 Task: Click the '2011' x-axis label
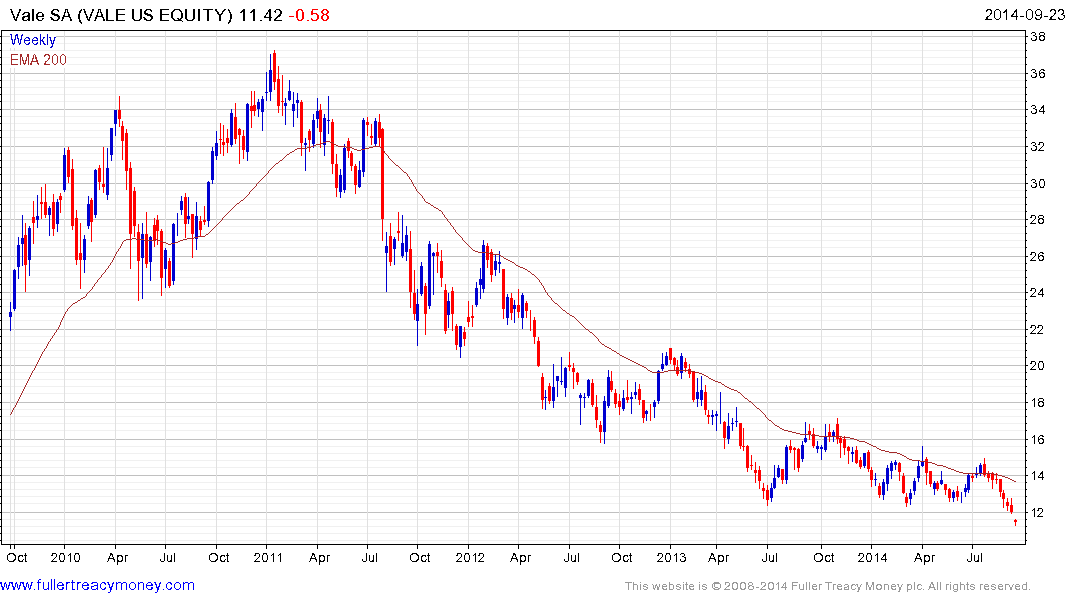click(268, 557)
